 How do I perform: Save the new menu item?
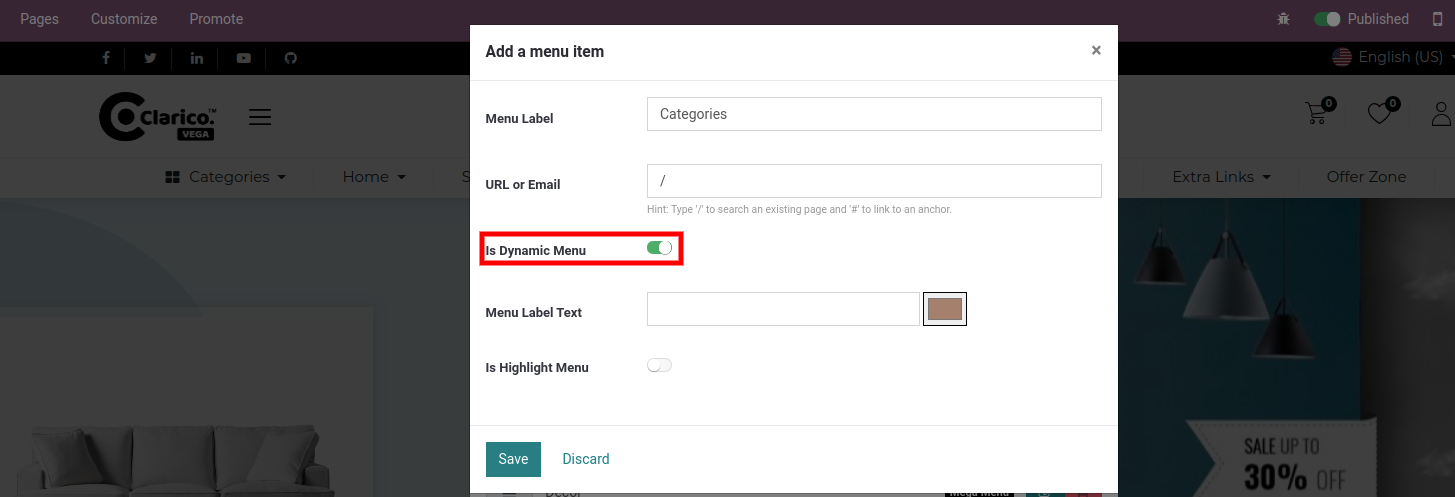[513, 459]
